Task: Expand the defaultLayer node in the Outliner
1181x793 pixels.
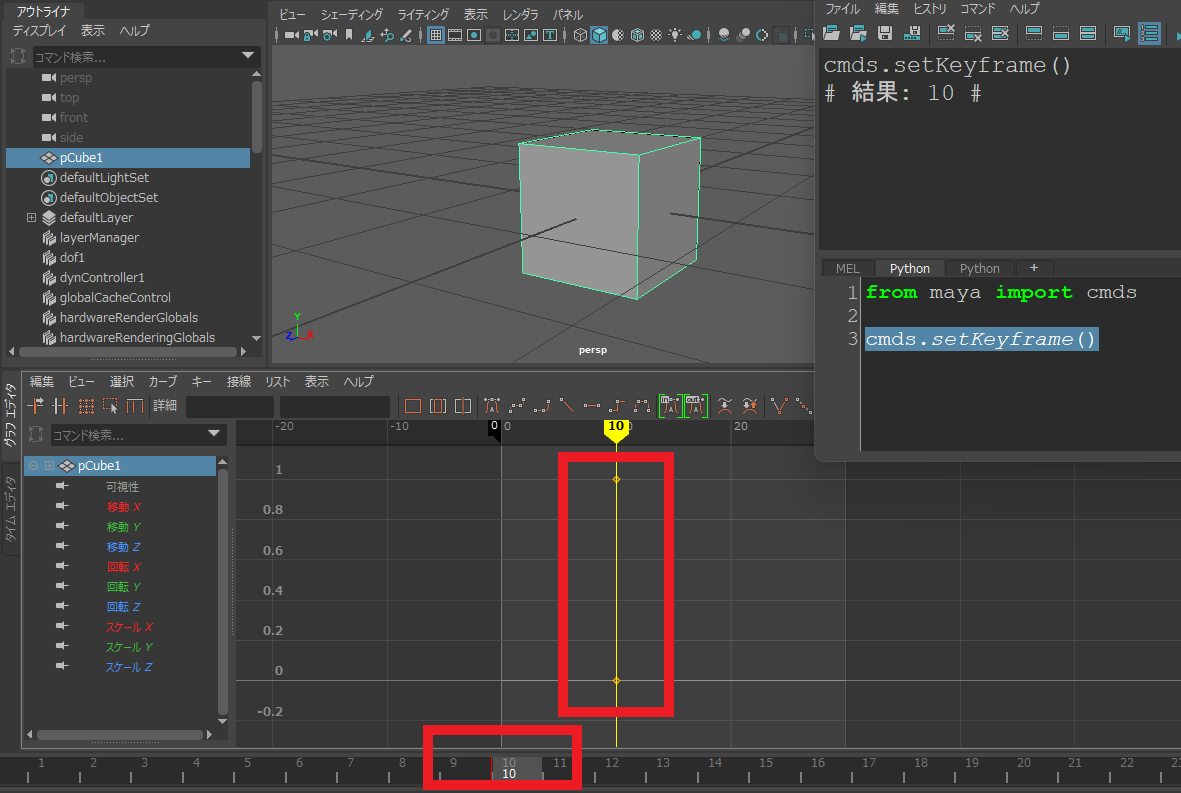Action: tap(30, 217)
